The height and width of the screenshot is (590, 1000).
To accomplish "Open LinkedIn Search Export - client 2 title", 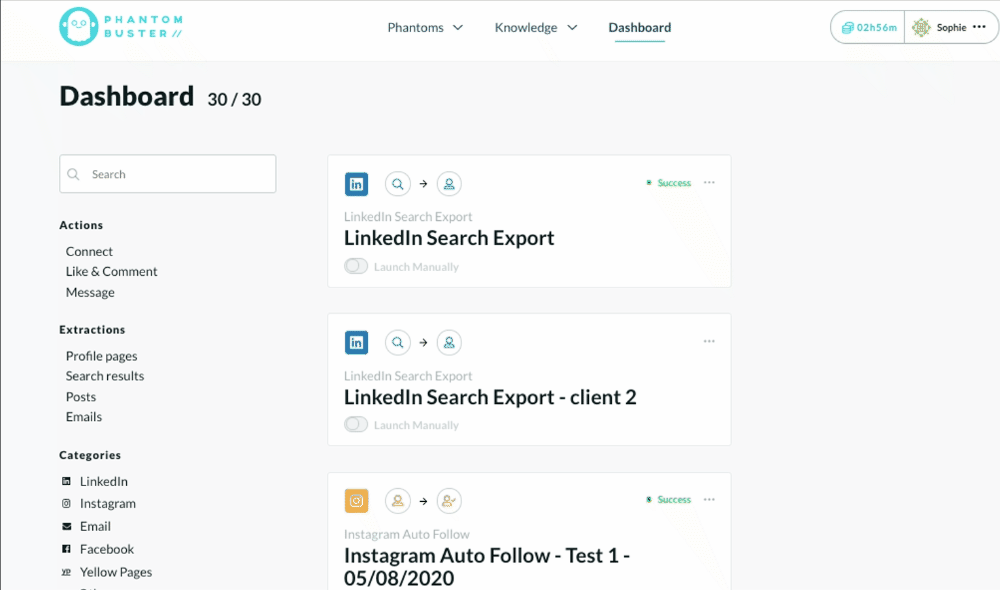I will 490,397.
